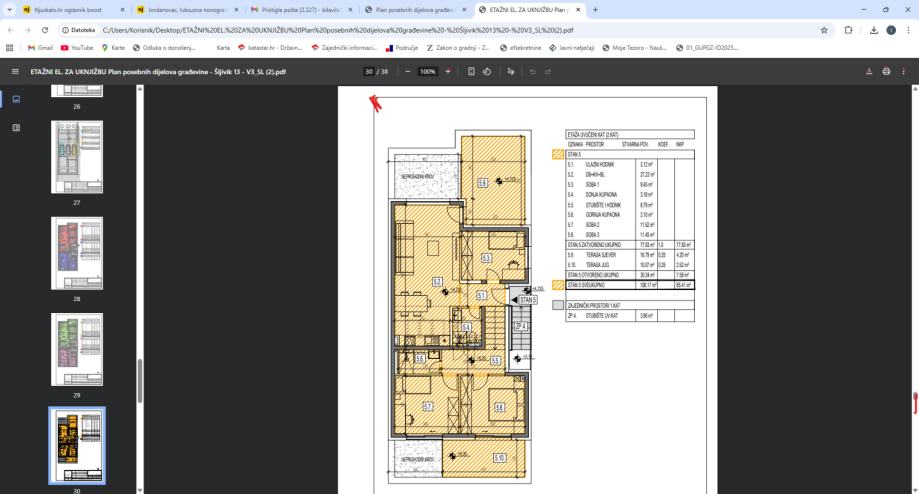The image size is (919, 494).
Task: Open the Zakon o gradnji bookmark
Action: point(458,47)
